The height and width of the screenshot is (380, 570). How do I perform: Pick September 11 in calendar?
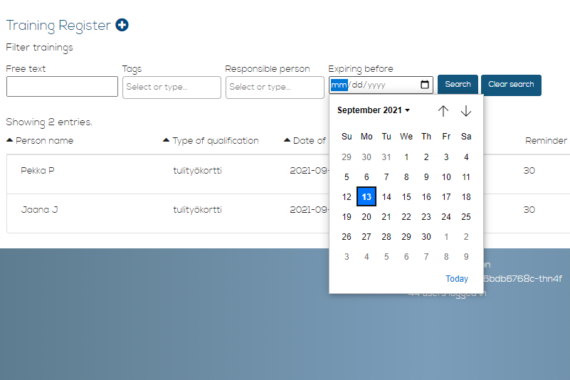pyautogui.click(x=466, y=177)
